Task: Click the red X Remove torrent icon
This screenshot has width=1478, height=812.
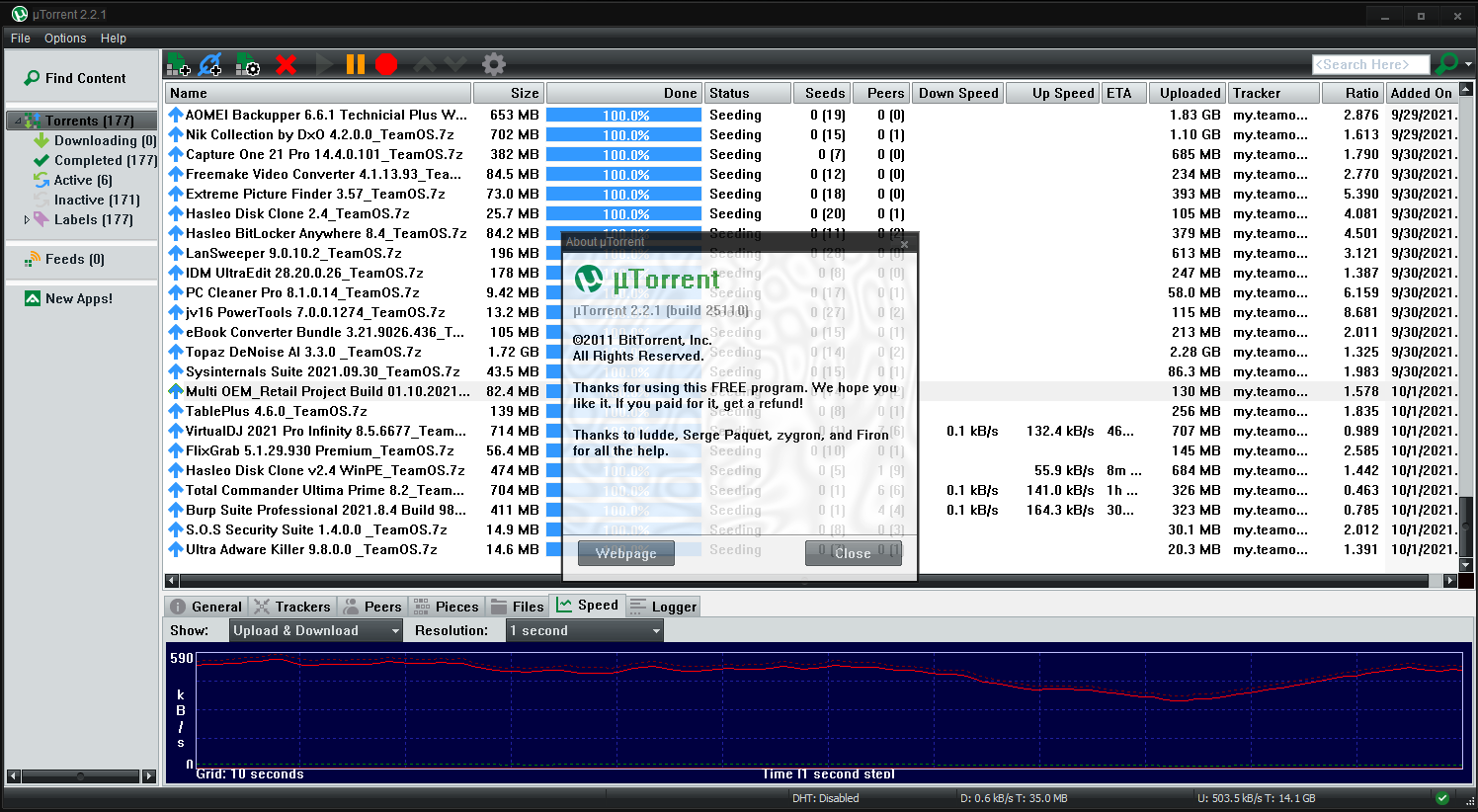Action: (286, 65)
